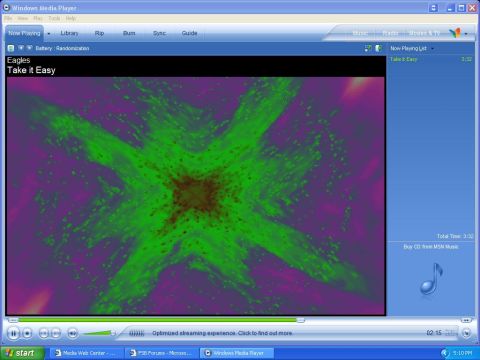Skip to next track button
This screenshot has width=480, height=360.
[56, 333]
